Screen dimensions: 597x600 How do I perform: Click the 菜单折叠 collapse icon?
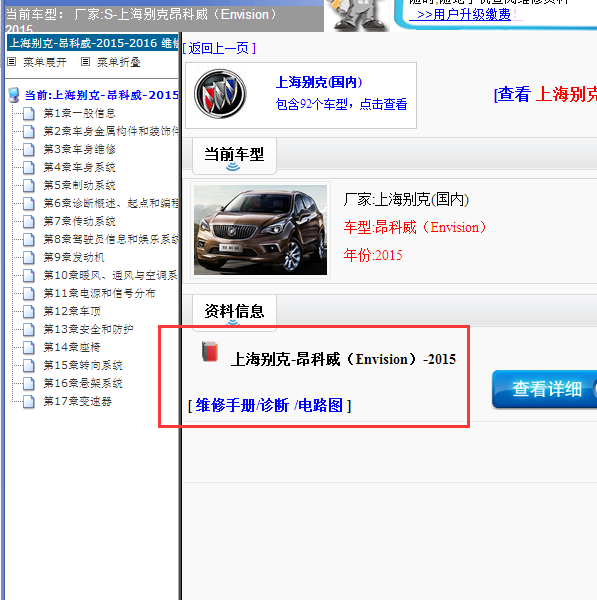pyautogui.click(x=85, y=62)
